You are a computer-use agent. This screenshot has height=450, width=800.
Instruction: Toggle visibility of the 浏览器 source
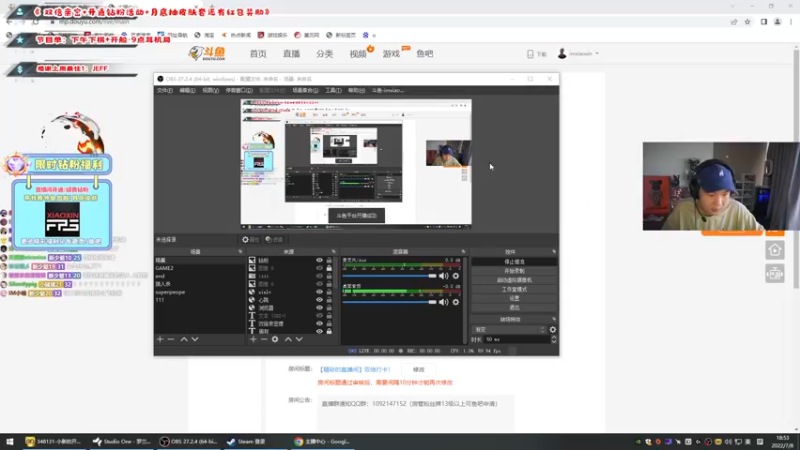point(319,308)
